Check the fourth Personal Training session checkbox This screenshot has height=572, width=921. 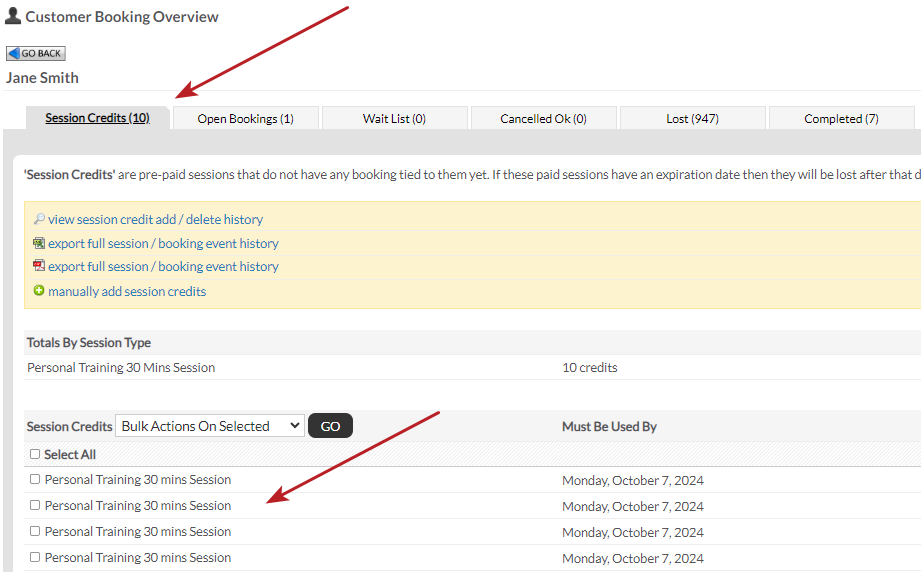(x=35, y=557)
